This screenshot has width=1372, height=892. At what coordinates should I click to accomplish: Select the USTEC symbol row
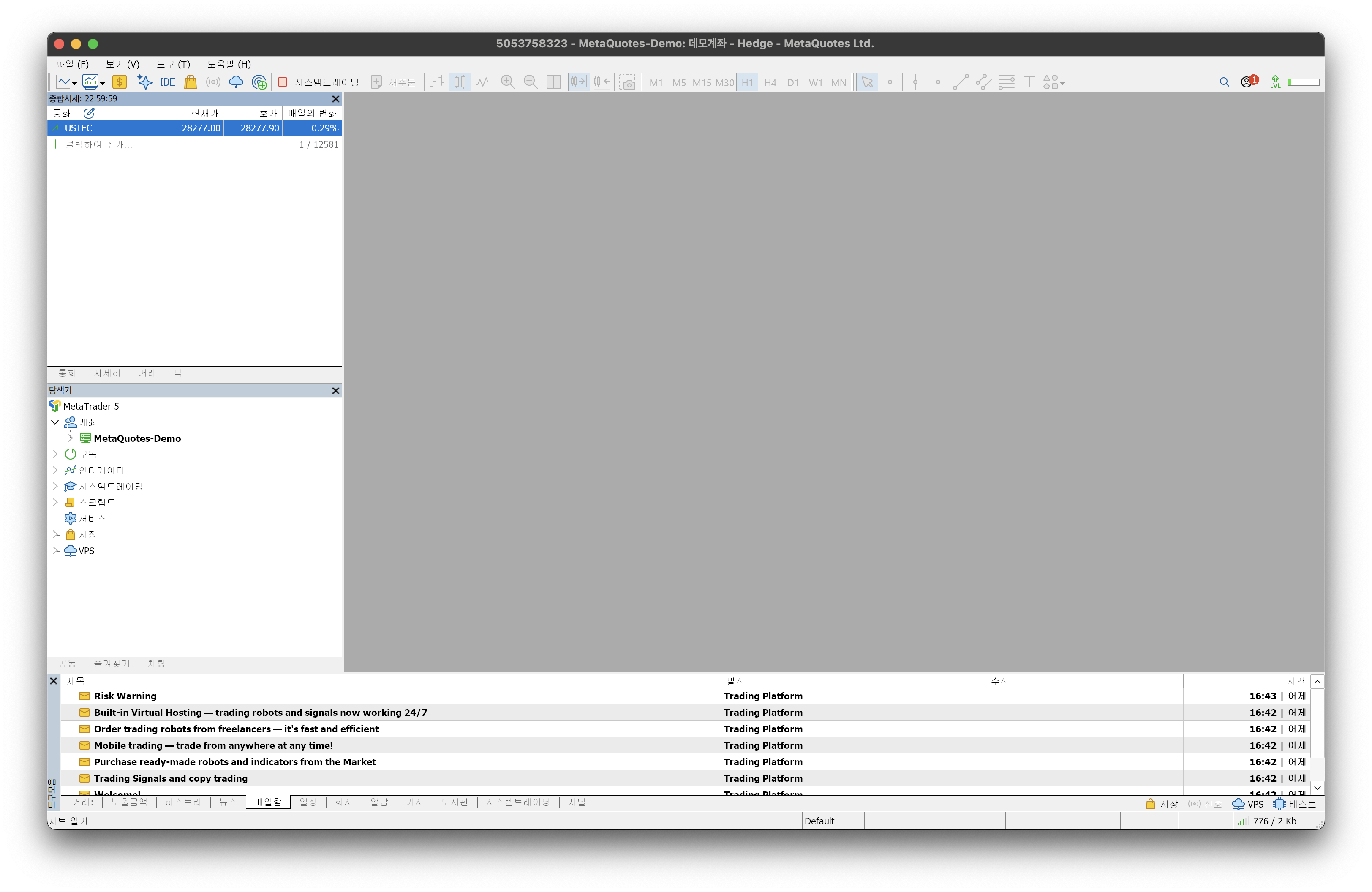point(195,128)
